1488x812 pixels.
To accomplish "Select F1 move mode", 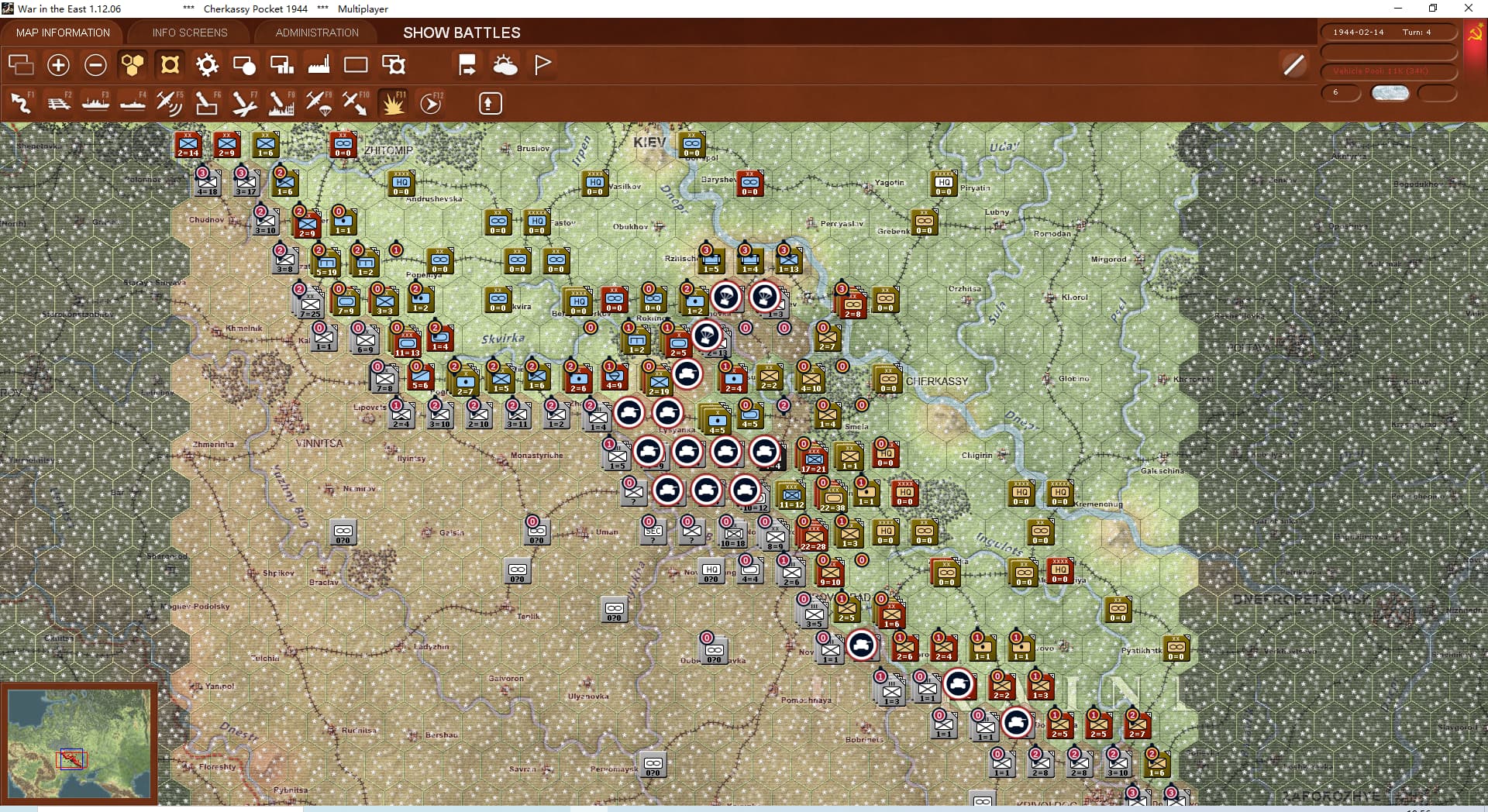I will [x=21, y=103].
